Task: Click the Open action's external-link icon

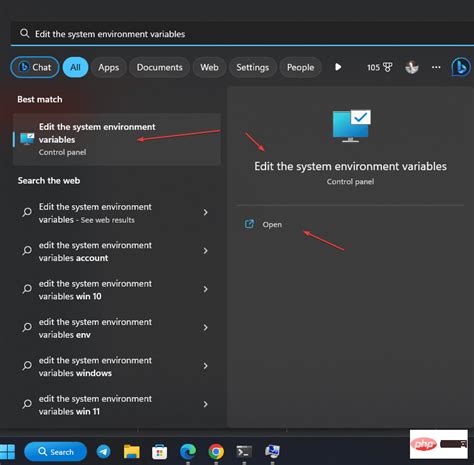Action: click(x=249, y=224)
